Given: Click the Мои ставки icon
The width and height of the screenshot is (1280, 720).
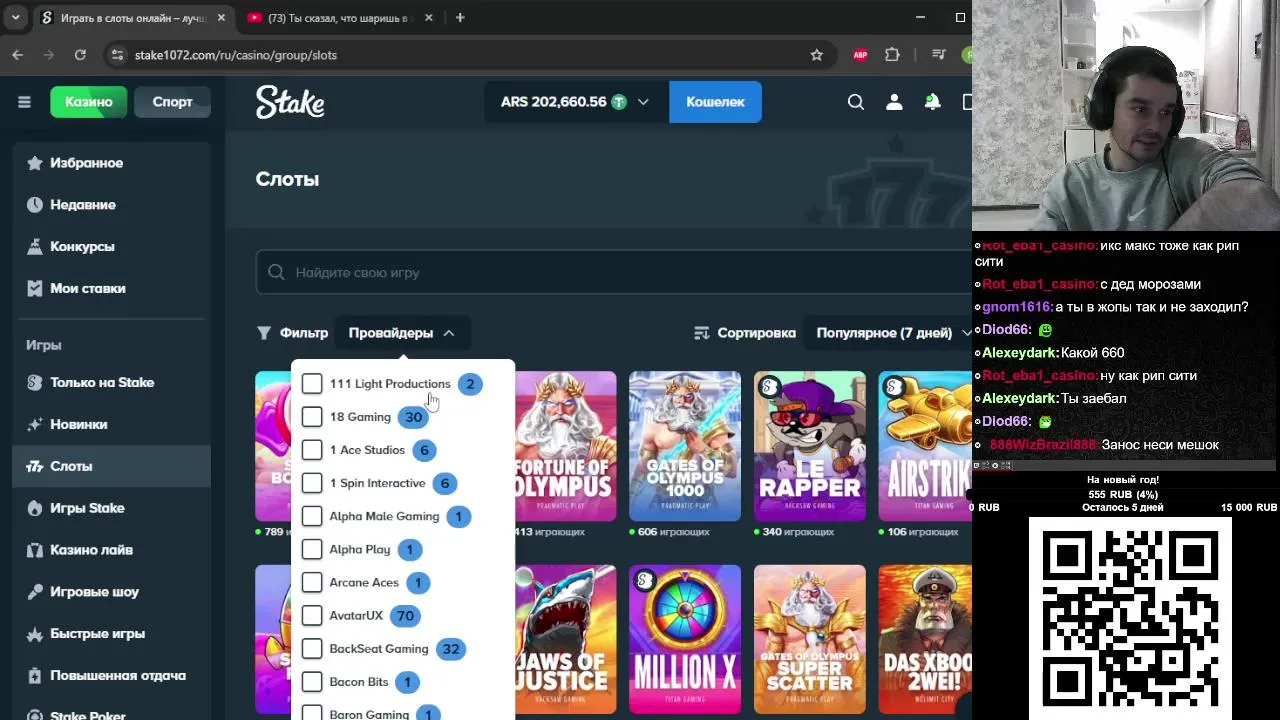Looking at the screenshot, I should pos(35,289).
